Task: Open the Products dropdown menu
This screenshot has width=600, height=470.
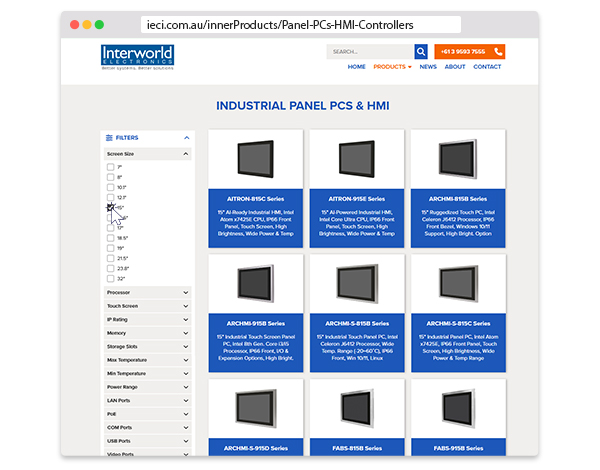Action: 392,67
